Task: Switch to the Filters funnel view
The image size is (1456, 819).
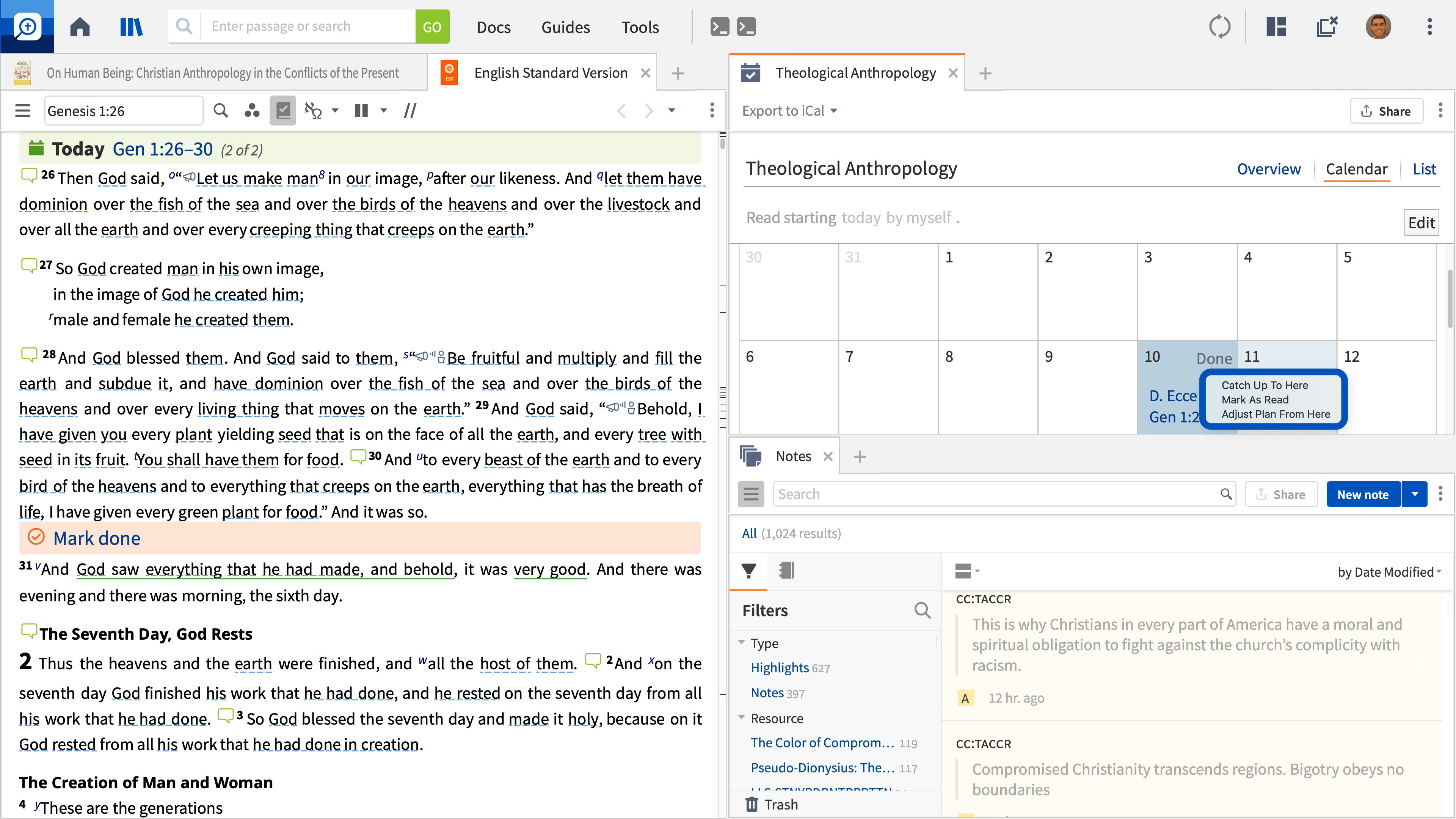Action: [748, 571]
